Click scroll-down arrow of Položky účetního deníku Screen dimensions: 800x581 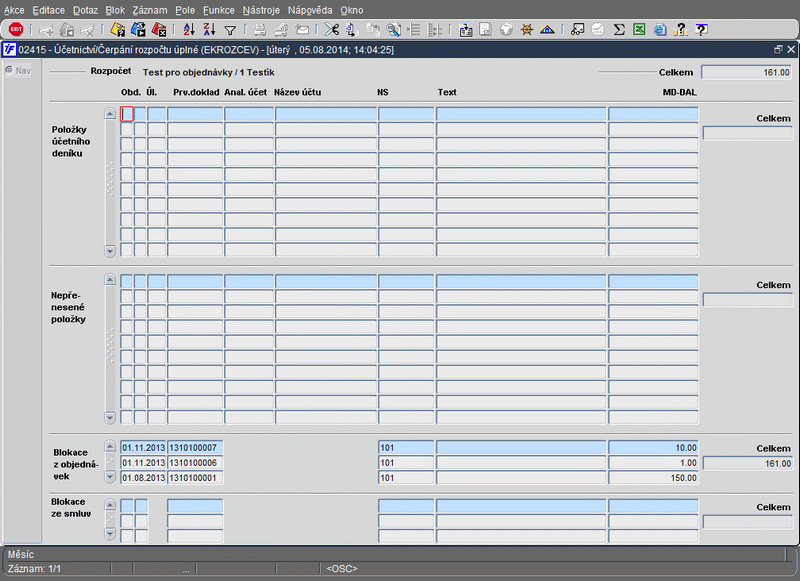(110, 250)
